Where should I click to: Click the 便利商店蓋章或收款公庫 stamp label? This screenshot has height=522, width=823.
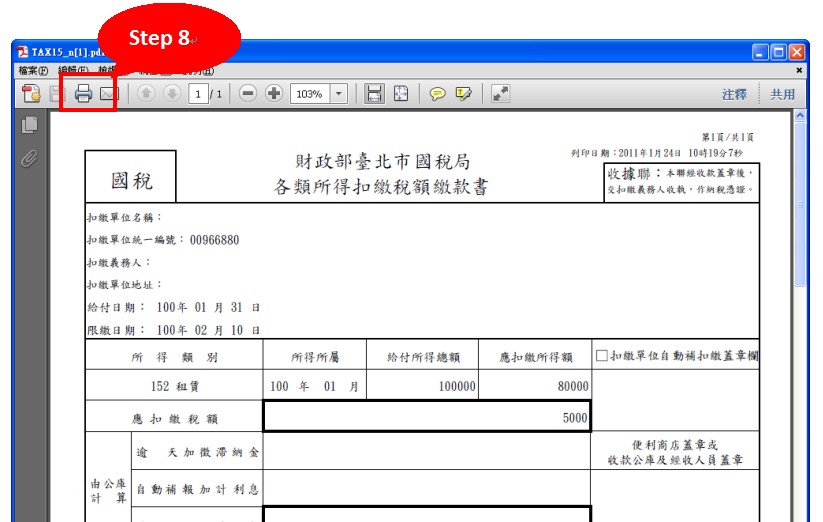[675, 452]
